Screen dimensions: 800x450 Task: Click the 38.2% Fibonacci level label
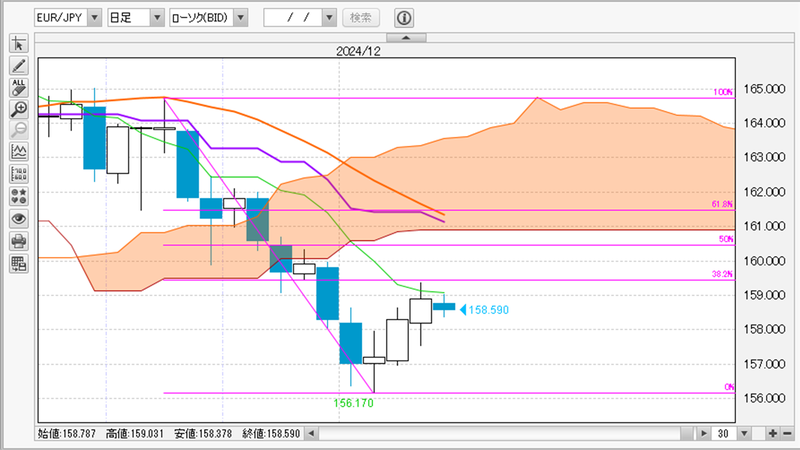pos(722,274)
